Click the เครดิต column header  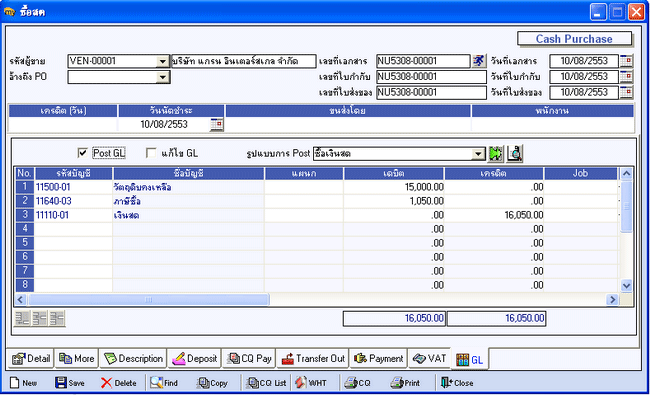click(x=494, y=173)
